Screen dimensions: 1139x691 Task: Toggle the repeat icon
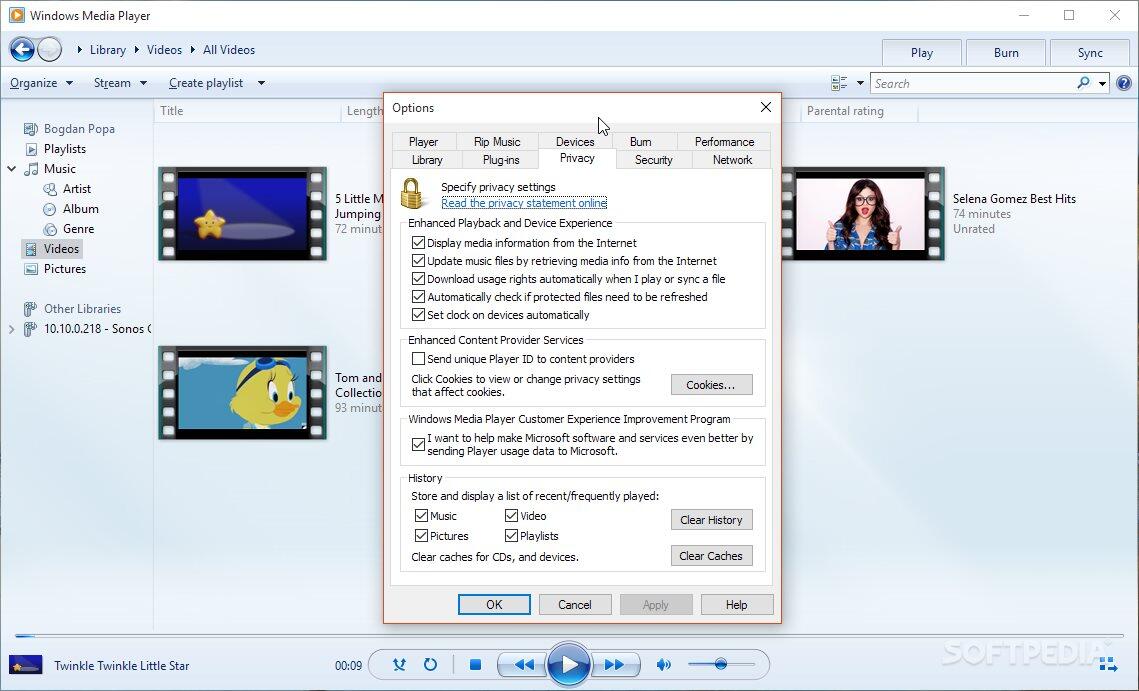(430, 665)
